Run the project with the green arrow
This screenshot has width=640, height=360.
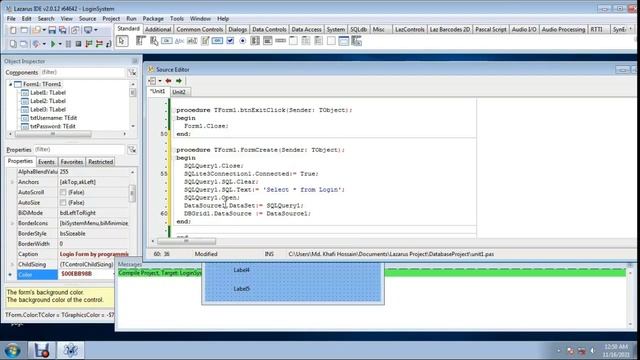(x=53, y=44)
